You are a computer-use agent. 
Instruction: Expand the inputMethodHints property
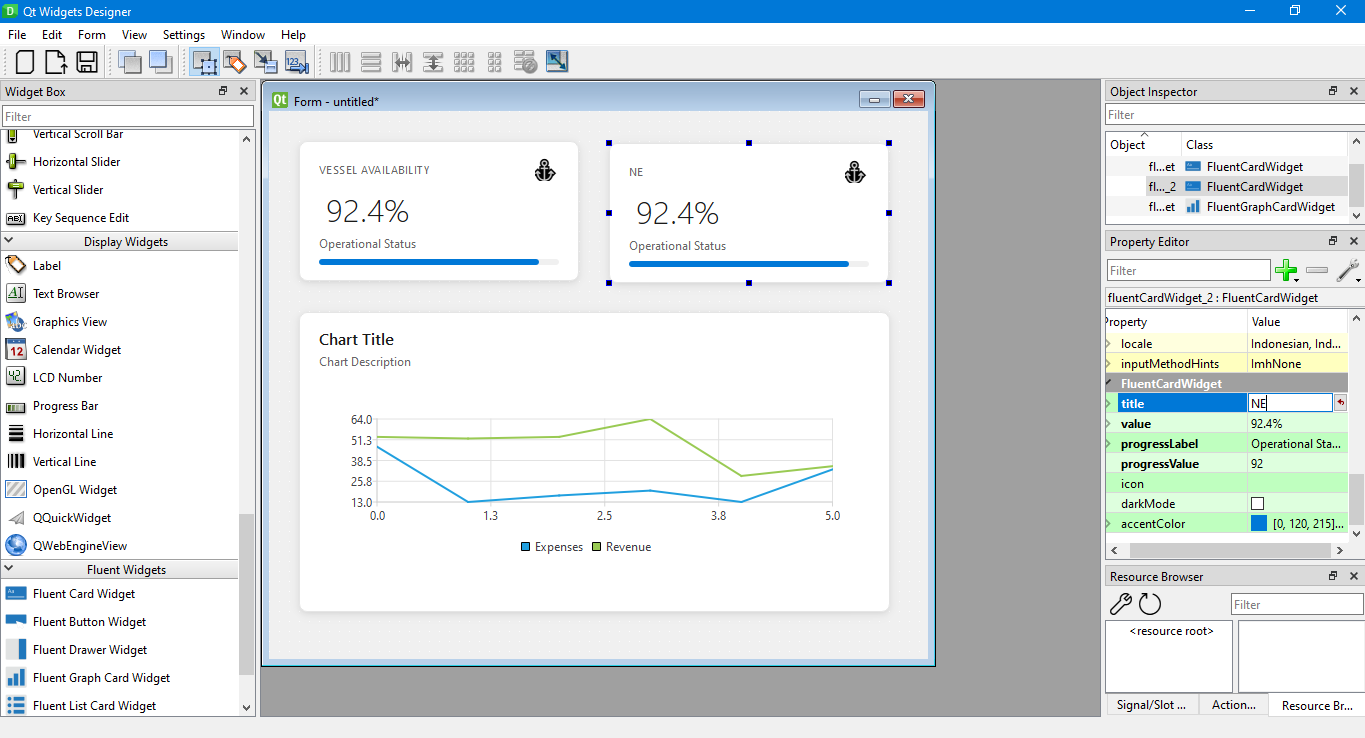[x=1108, y=363]
